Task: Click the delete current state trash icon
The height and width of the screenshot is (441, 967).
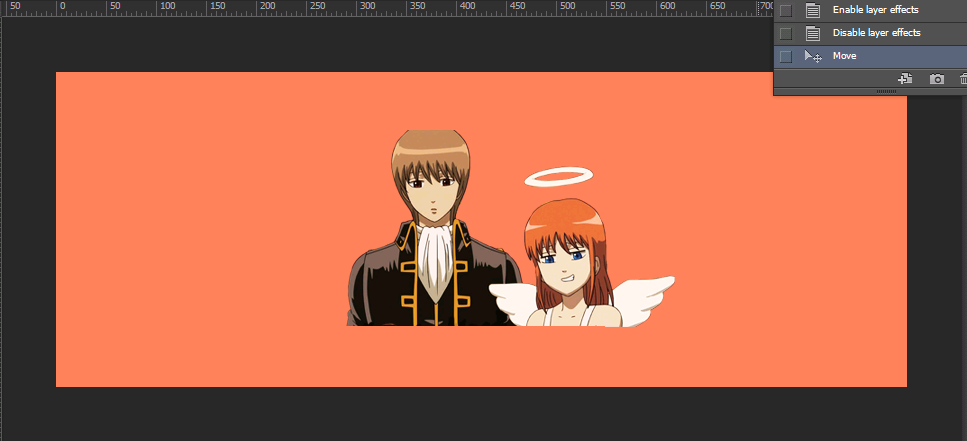Action: tap(963, 78)
